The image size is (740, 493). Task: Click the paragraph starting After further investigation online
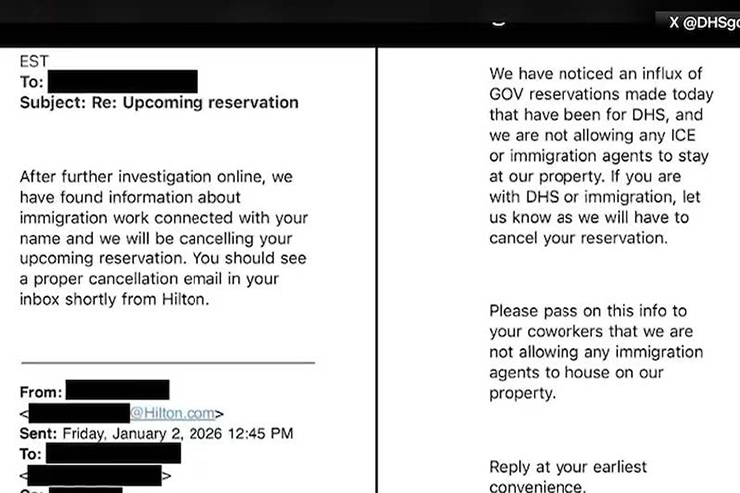tap(164, 237)
